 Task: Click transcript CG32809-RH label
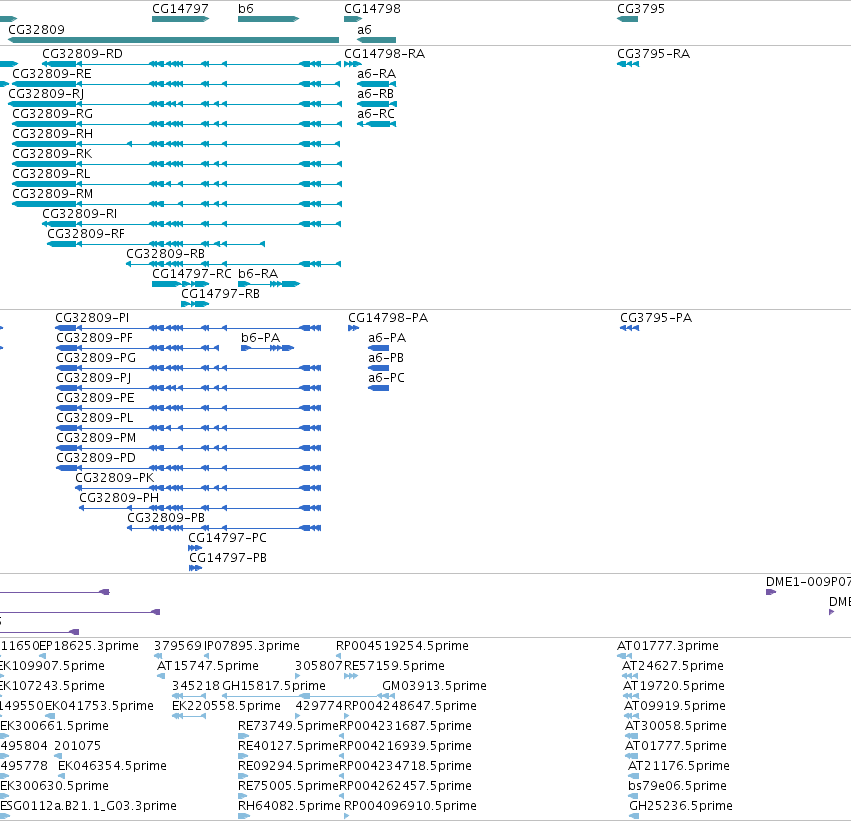52,133
